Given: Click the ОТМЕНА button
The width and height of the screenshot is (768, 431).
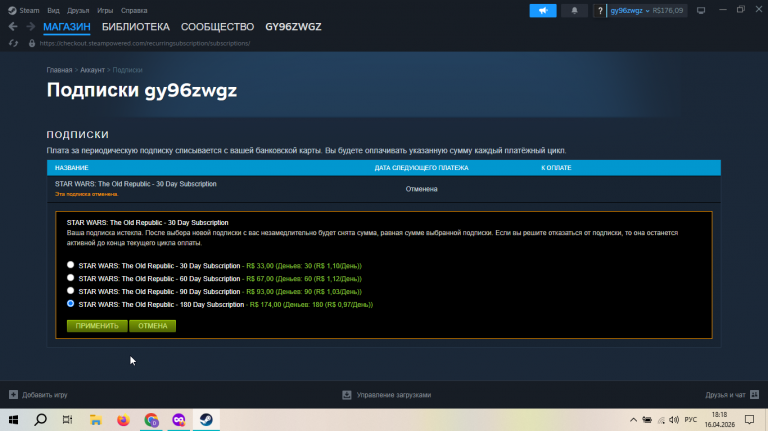Looking at the screenshot, I should point(152,326).
